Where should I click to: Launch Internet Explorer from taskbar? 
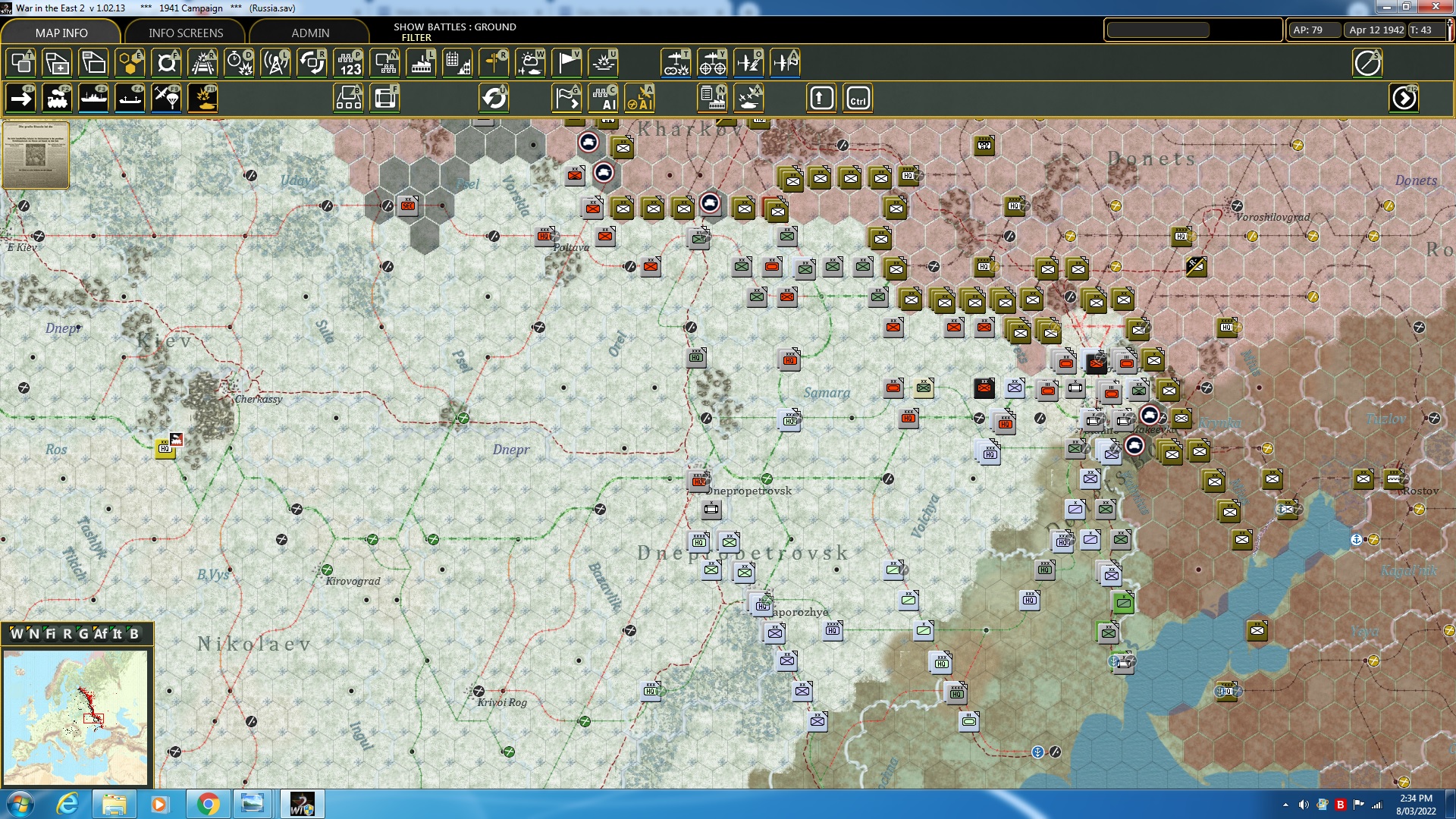pyautogui.click(x=67, y=804)
